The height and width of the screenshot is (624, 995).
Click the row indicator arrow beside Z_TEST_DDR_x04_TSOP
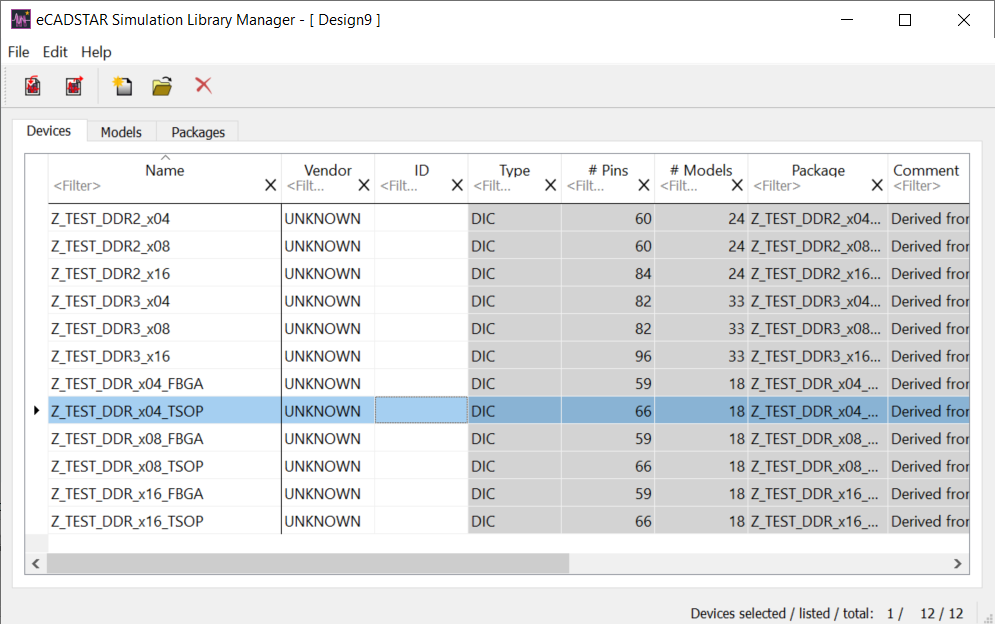[x=36, y=411]
